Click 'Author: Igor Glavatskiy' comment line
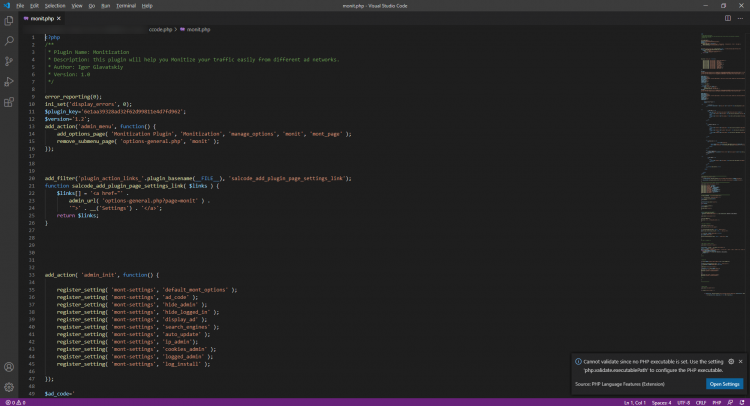This screenshot has width=750, height=406. (88, 67)
